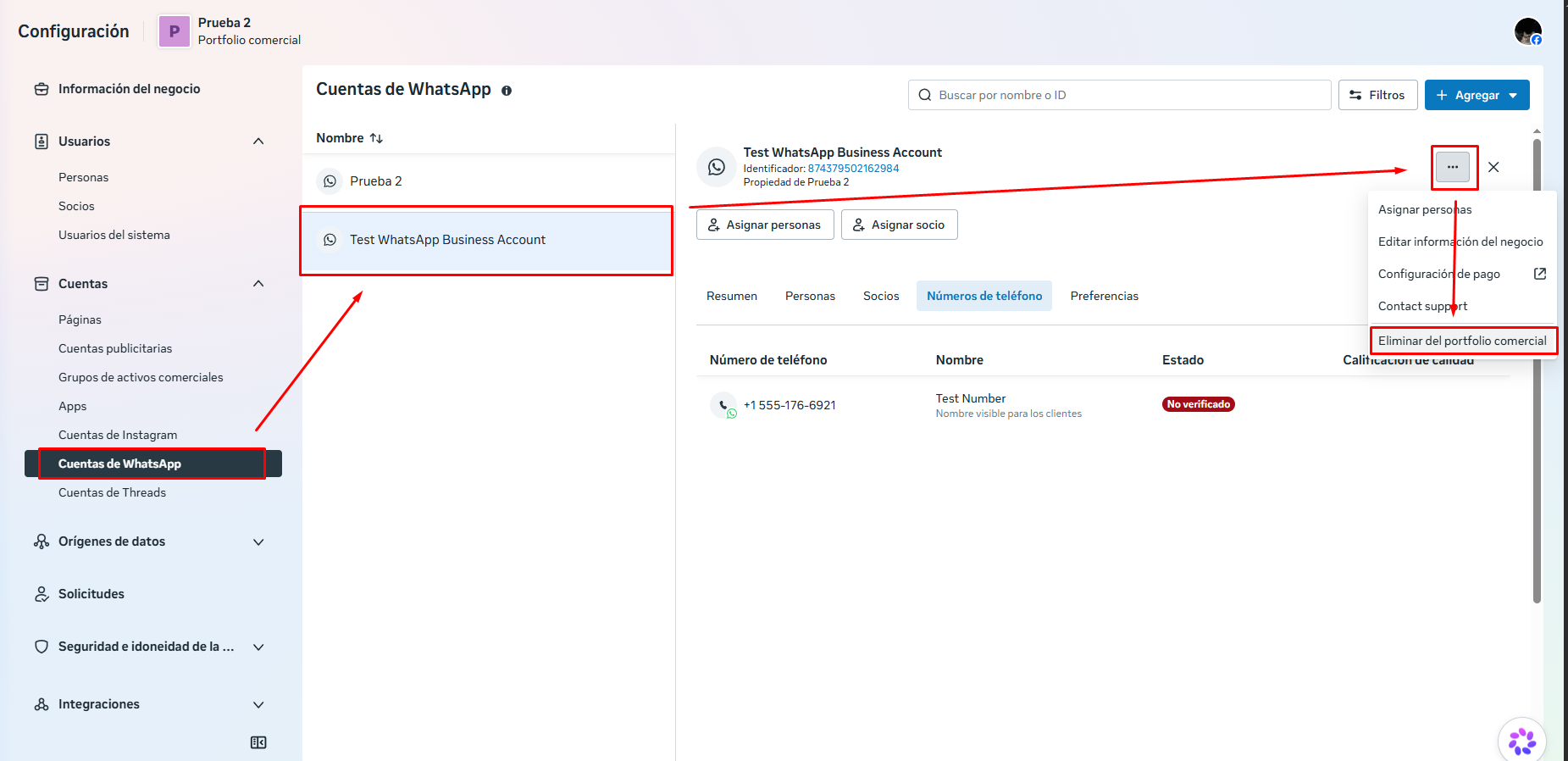The height and width of the screenshot is (761, 1568).
Task: Open the Filtros button
Action: tap(1377, 95)
